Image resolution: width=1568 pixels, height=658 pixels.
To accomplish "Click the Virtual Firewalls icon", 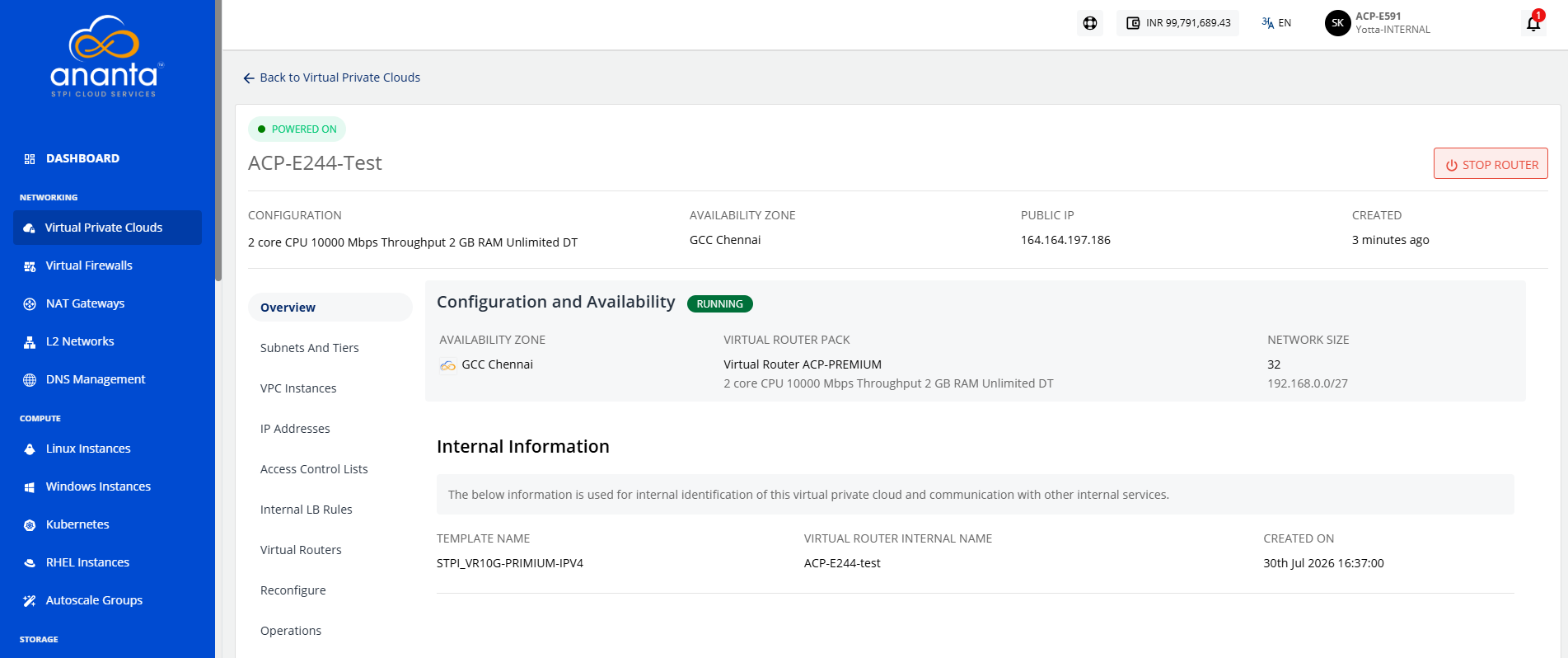I will tap(30, 266).
